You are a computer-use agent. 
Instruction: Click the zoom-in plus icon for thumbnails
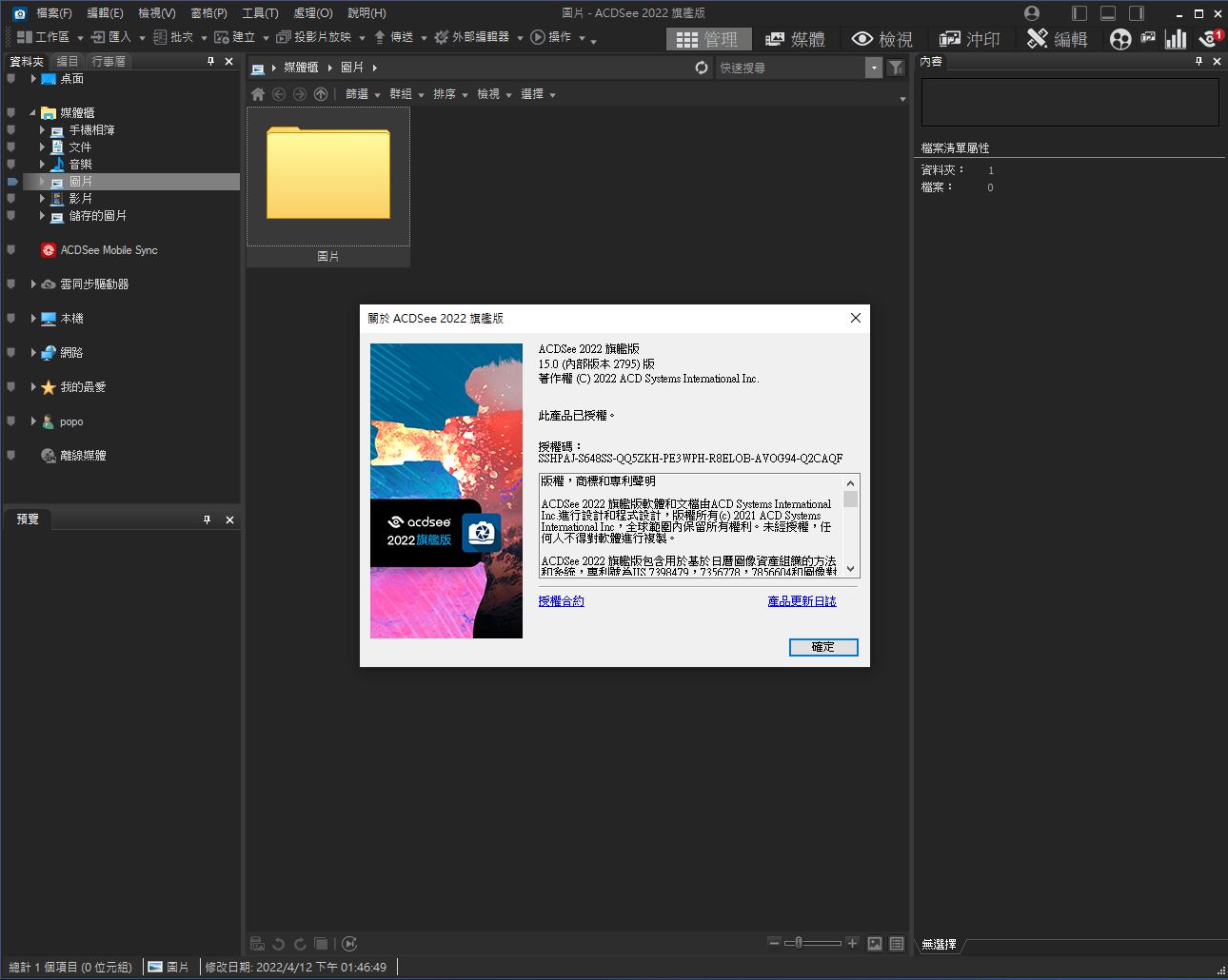852,943
